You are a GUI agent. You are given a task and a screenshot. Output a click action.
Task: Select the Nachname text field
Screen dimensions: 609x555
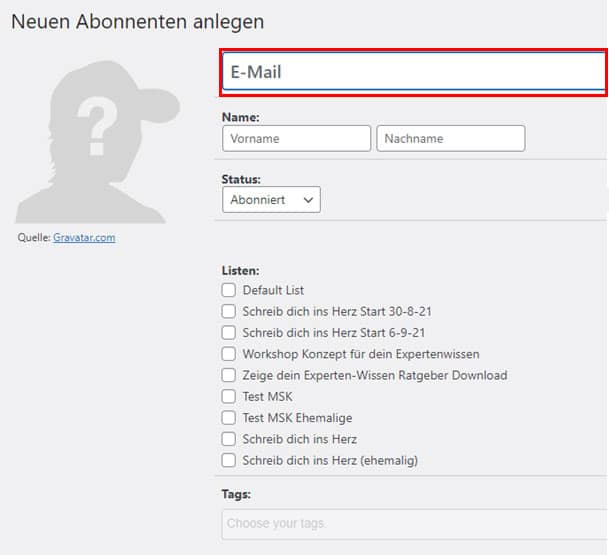450,139
